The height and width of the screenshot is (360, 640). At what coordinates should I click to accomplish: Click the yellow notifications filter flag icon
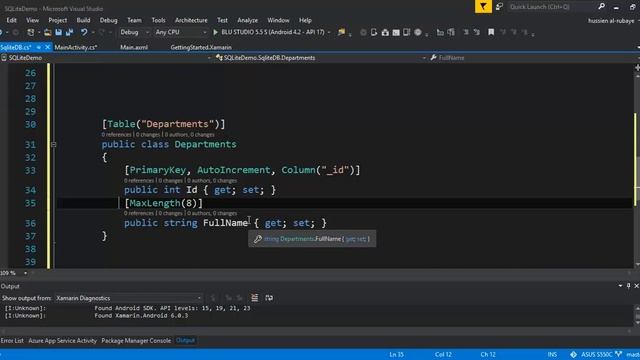[483, 7]
